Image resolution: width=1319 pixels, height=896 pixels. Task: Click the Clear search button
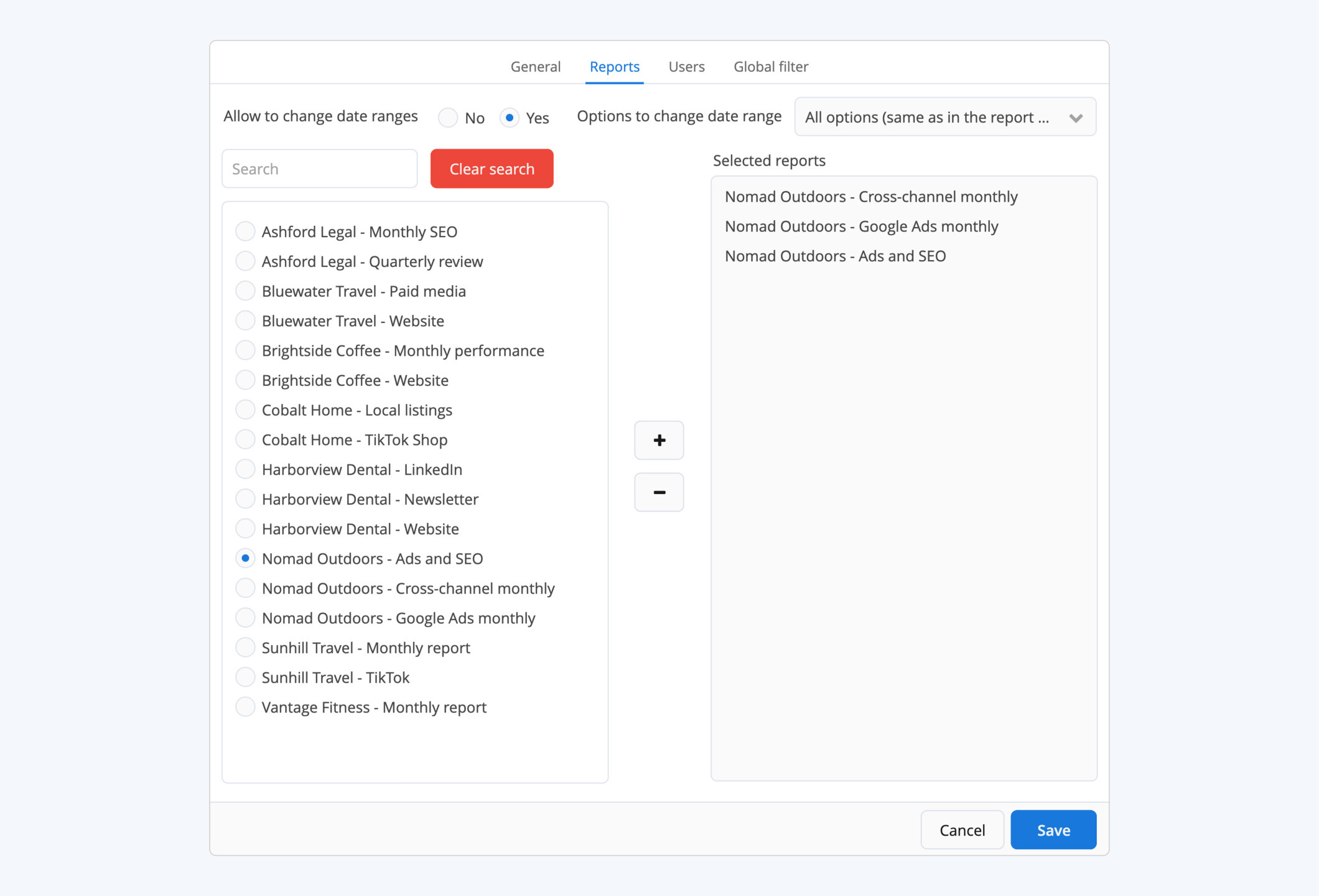coord(492,169)
